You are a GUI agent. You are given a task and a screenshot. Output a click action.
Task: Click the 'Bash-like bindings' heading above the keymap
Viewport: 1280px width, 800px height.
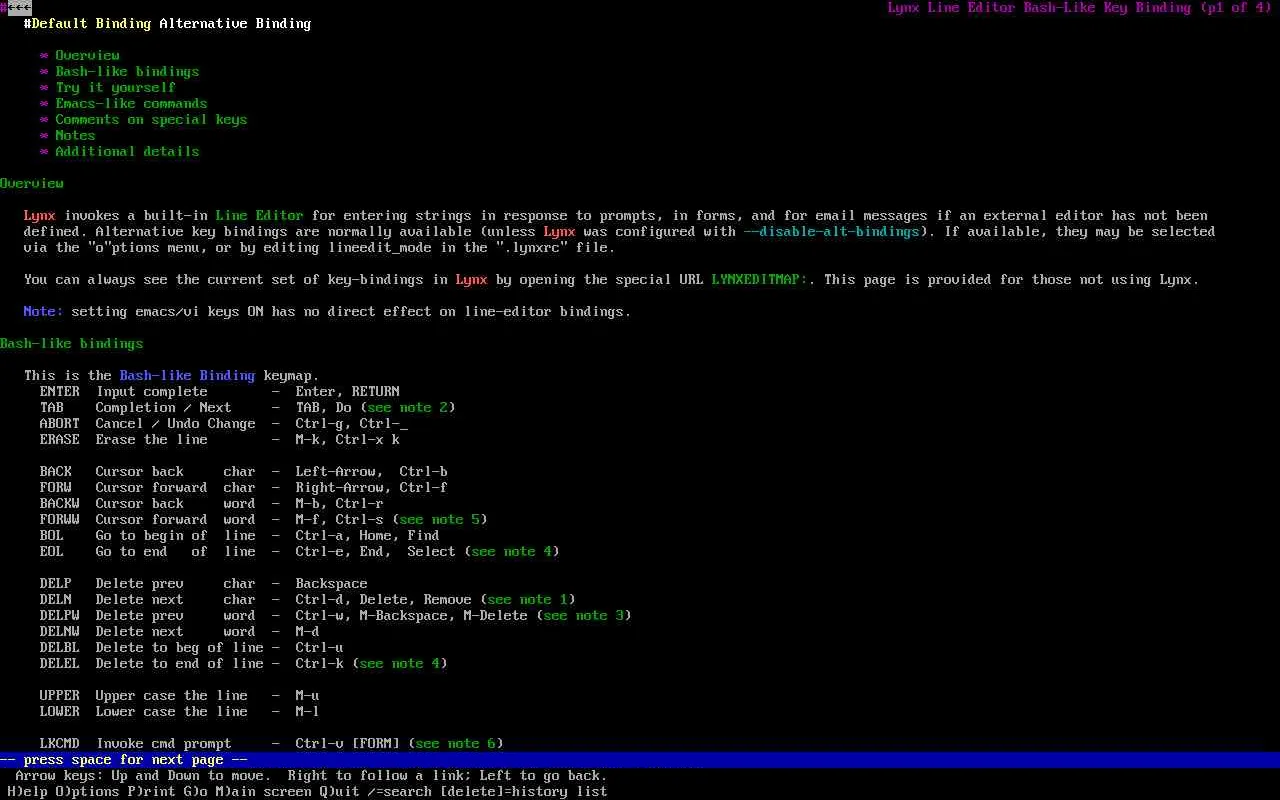click(x=72, y=344)
